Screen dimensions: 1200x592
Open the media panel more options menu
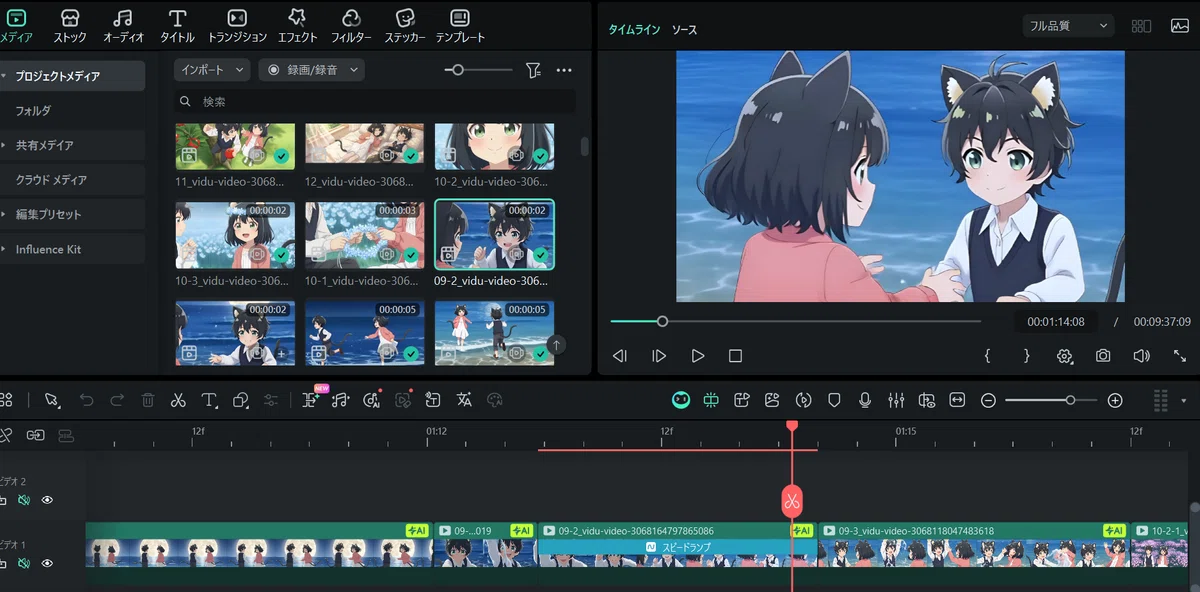pyautogui.click(x=564, y=70)
